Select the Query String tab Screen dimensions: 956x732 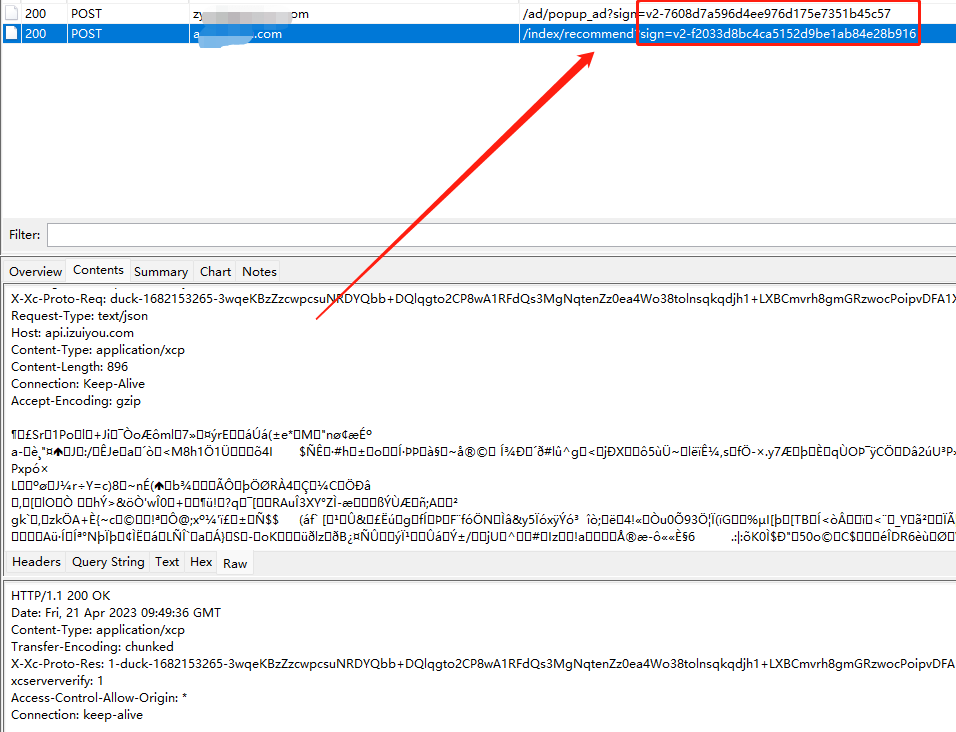[108, 562]
